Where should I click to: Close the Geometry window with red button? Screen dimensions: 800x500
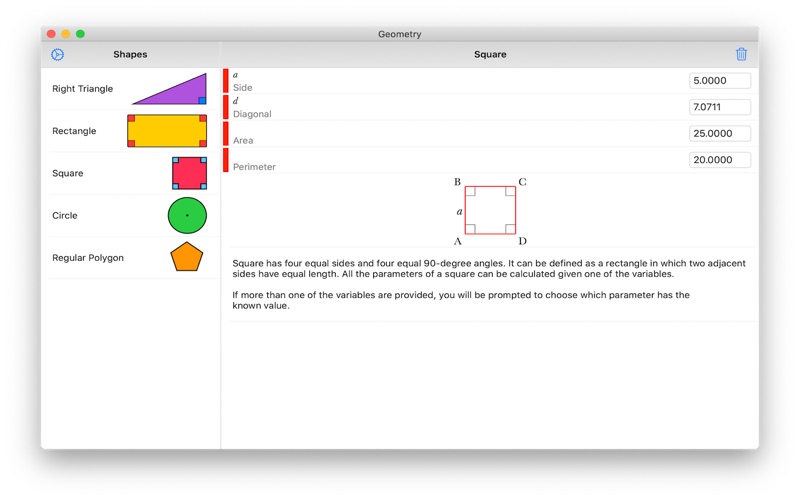[51, 34]
